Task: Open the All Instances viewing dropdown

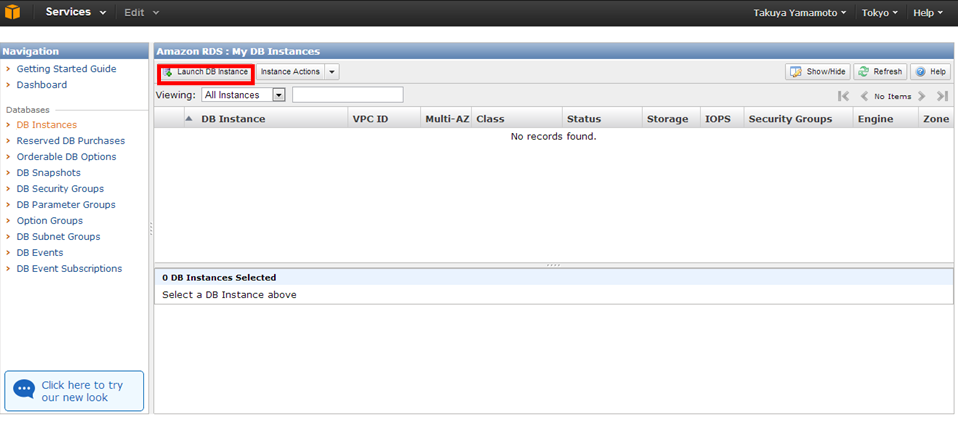Action: [x=243, y=95]
